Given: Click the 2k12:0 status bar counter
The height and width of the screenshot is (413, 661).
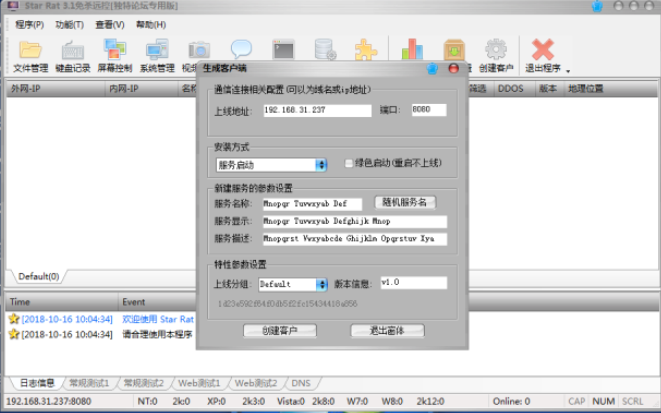Looking at the screenshot, I should [x=430, y=401].
